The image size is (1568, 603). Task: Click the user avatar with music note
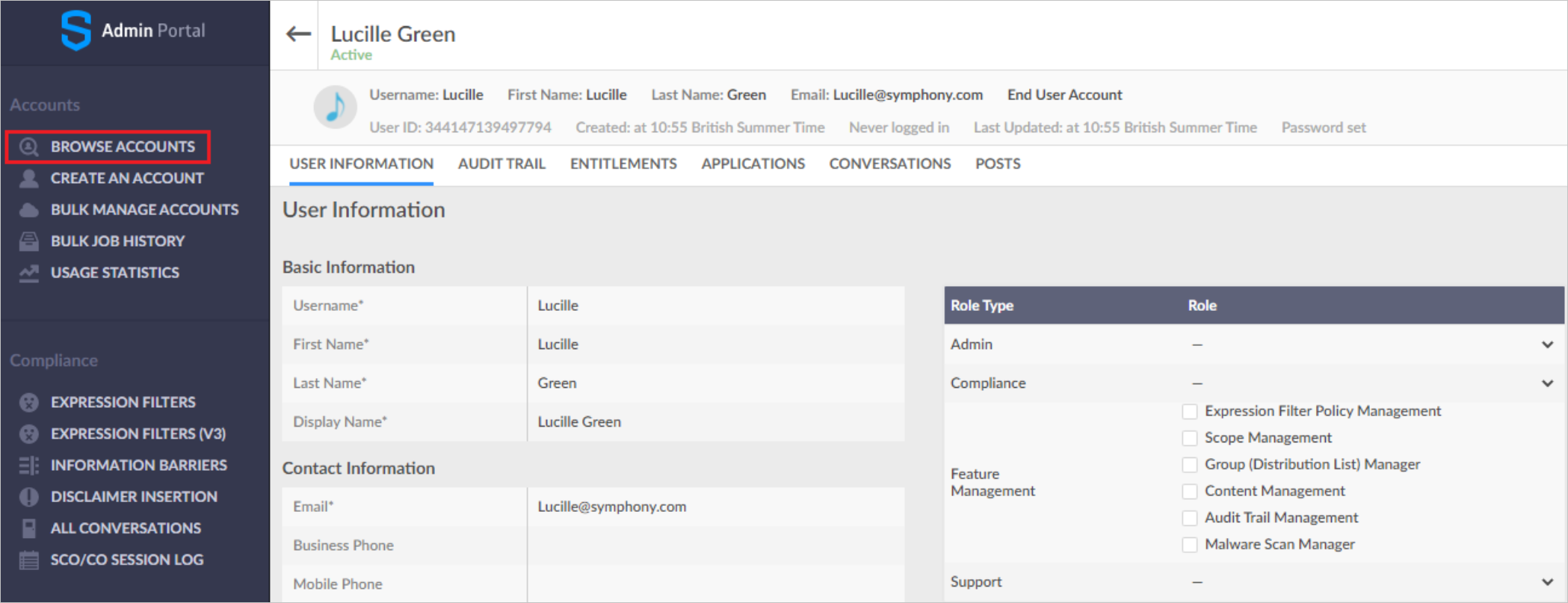coord(335,108)
